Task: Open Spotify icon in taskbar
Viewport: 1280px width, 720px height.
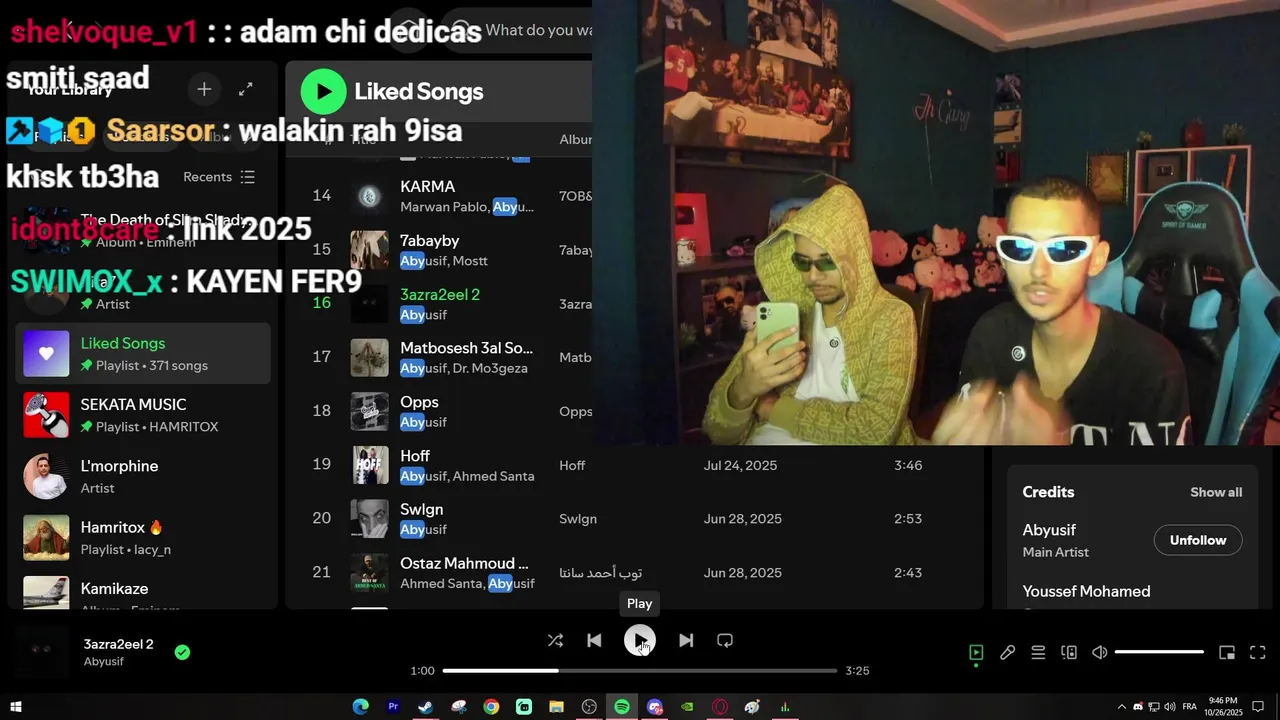Action: tap(622, 707)
